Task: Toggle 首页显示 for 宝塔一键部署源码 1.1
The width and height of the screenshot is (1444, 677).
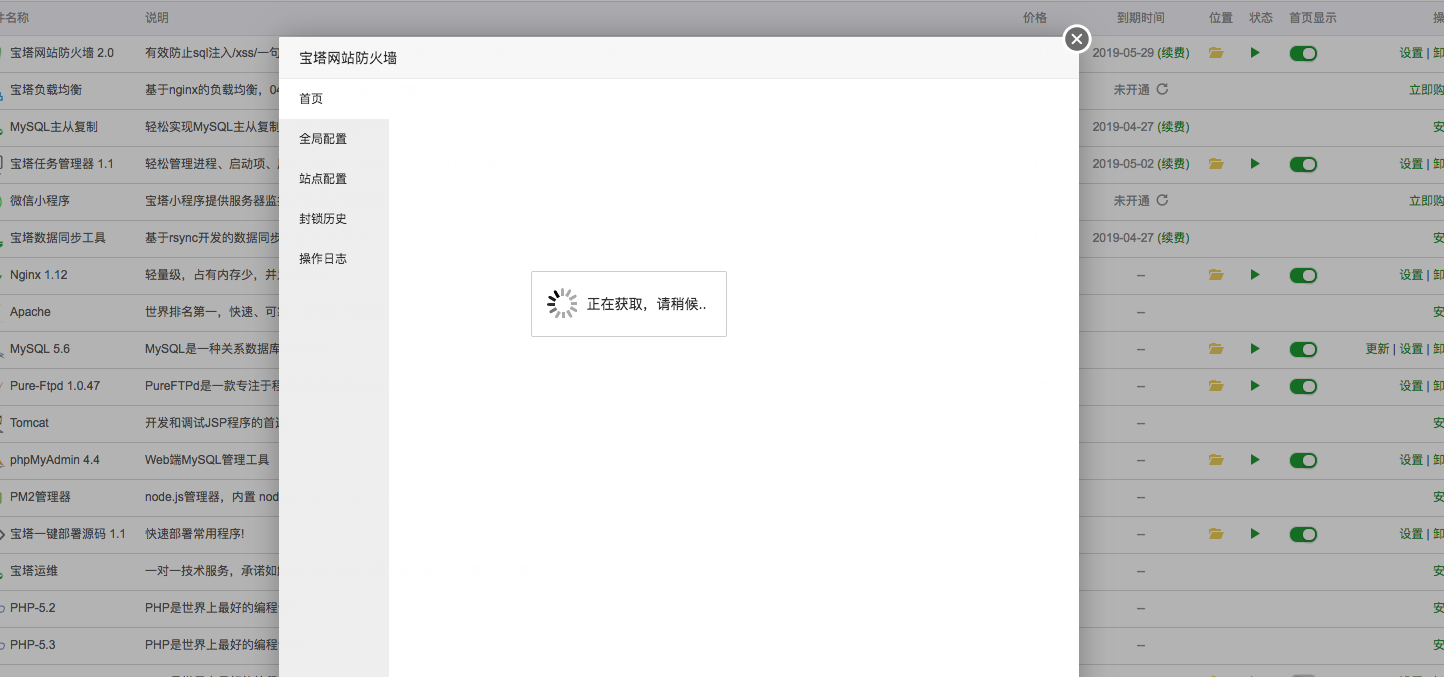Action: (1303, 534)
